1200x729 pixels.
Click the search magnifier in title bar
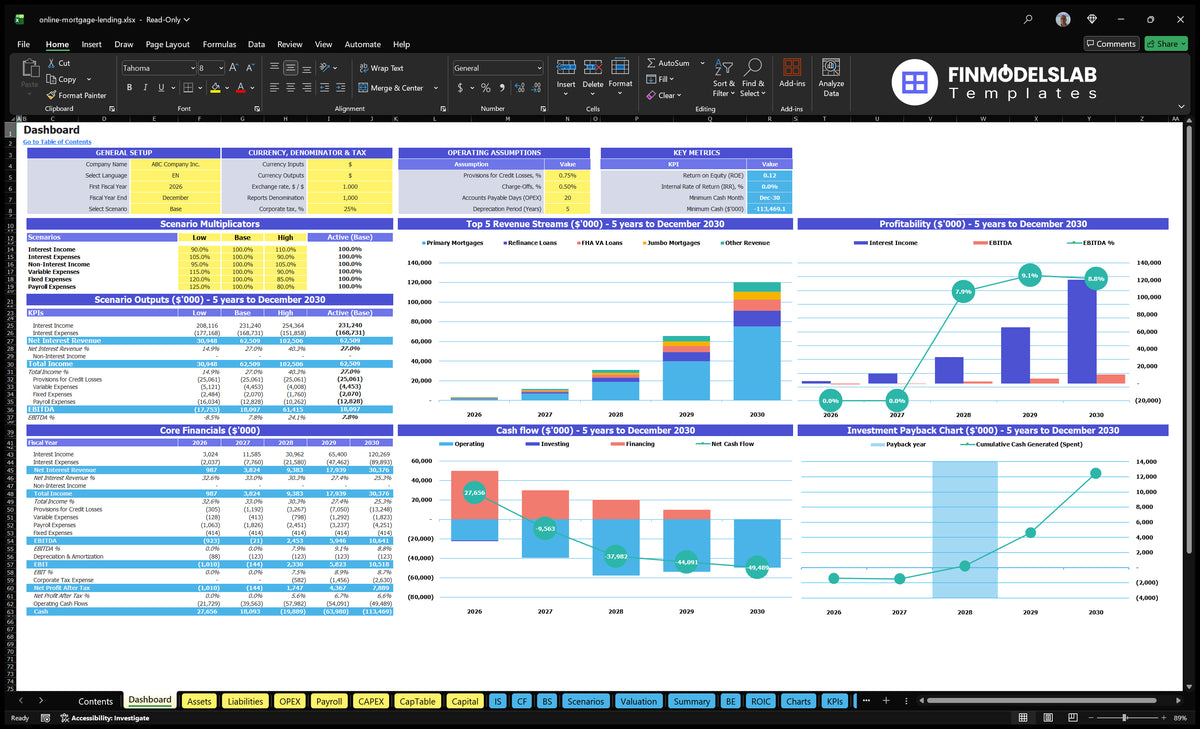1029,19
